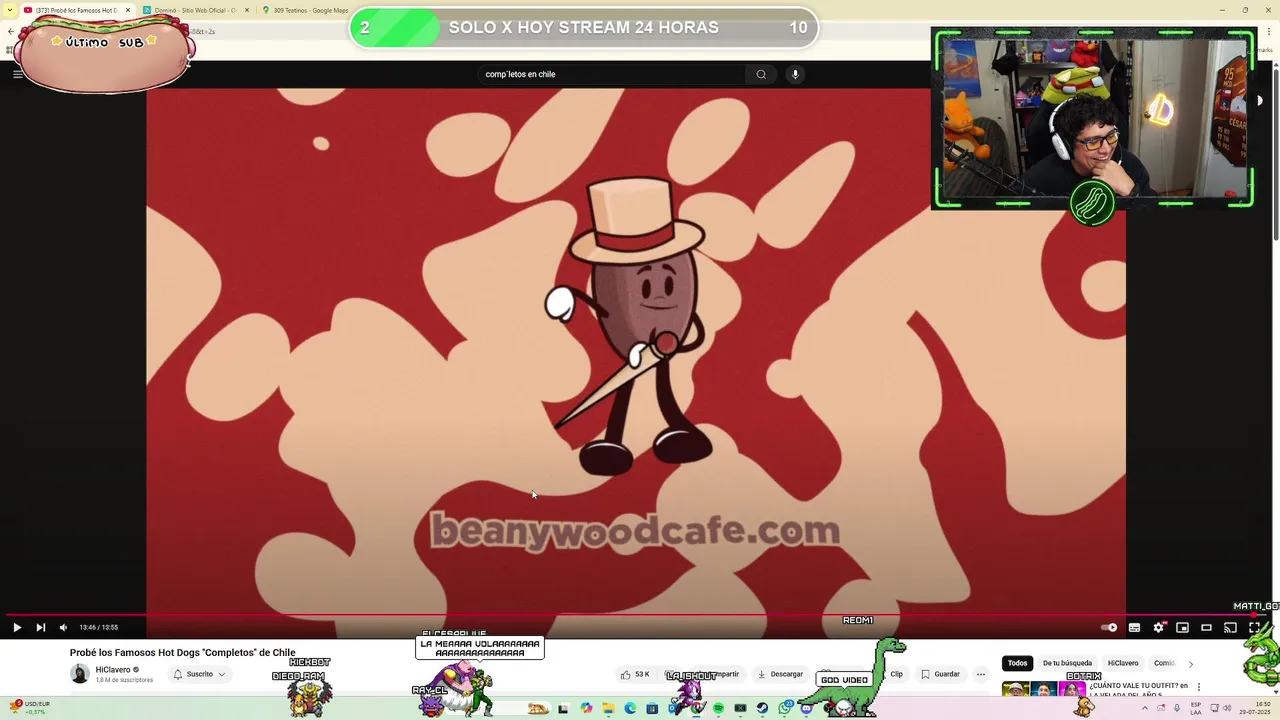The height and width of the screenshot is (720, 1280).
Task: Enter full screen mode
Action: [1254, 627]
